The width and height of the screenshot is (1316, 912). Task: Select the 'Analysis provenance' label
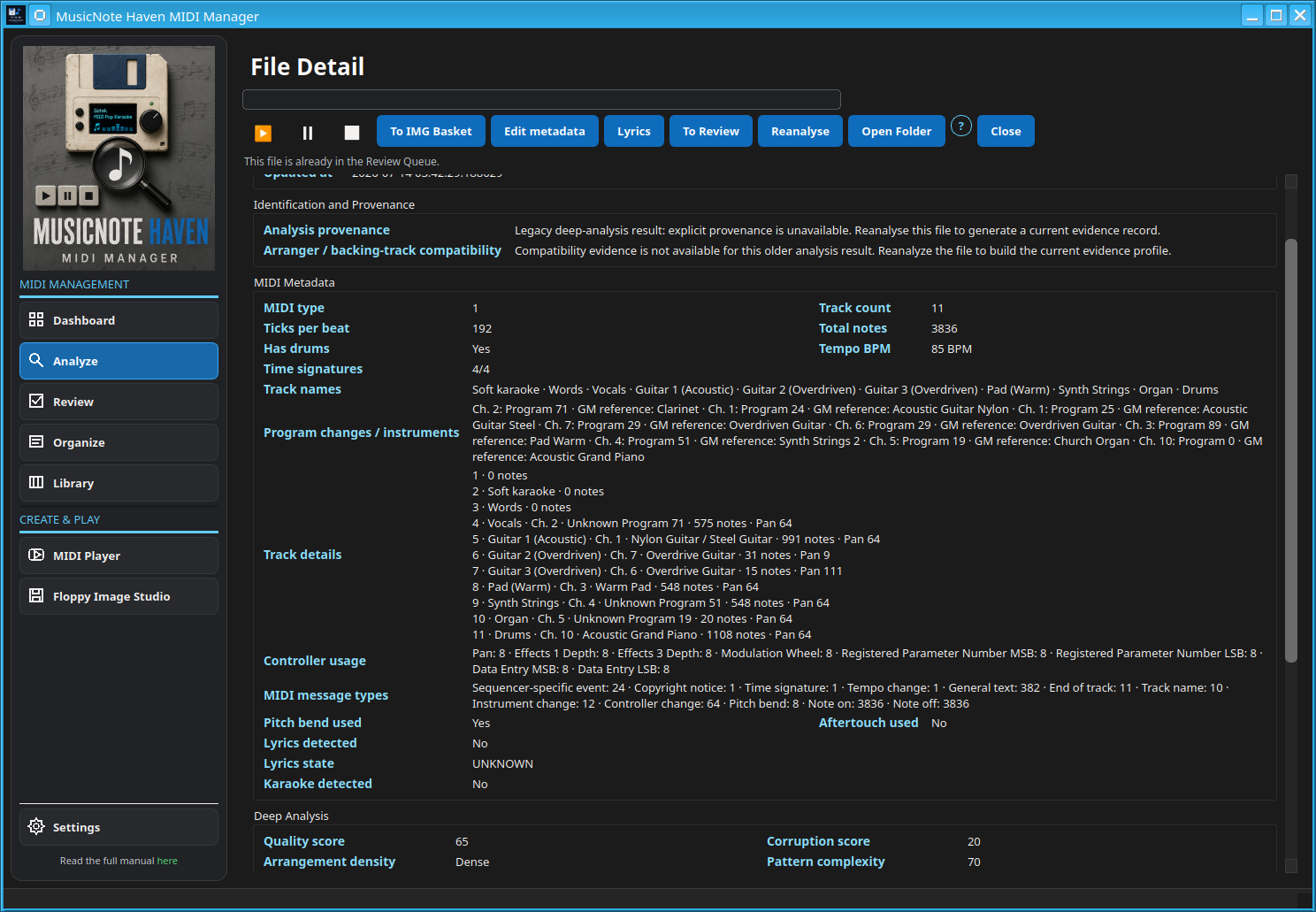[326, 230]
